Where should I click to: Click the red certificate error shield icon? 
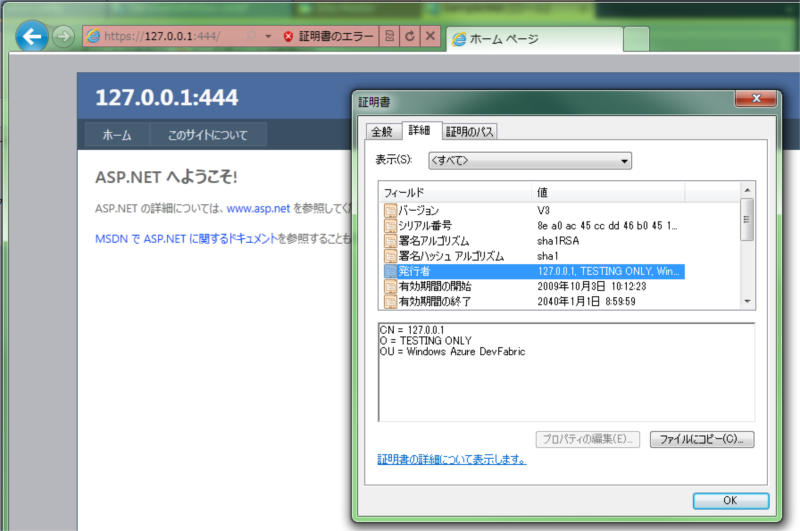click(x=288, y=36)
